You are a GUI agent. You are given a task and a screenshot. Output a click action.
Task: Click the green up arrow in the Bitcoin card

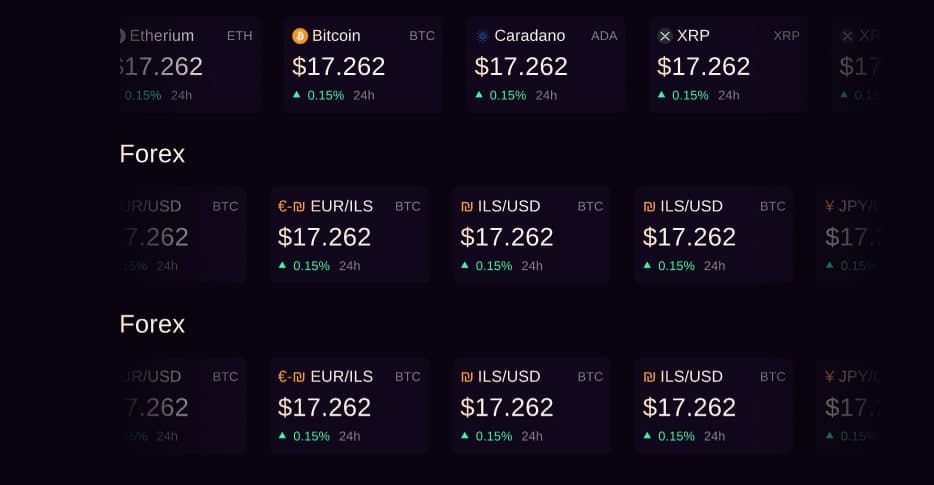(x=297, y=94)
